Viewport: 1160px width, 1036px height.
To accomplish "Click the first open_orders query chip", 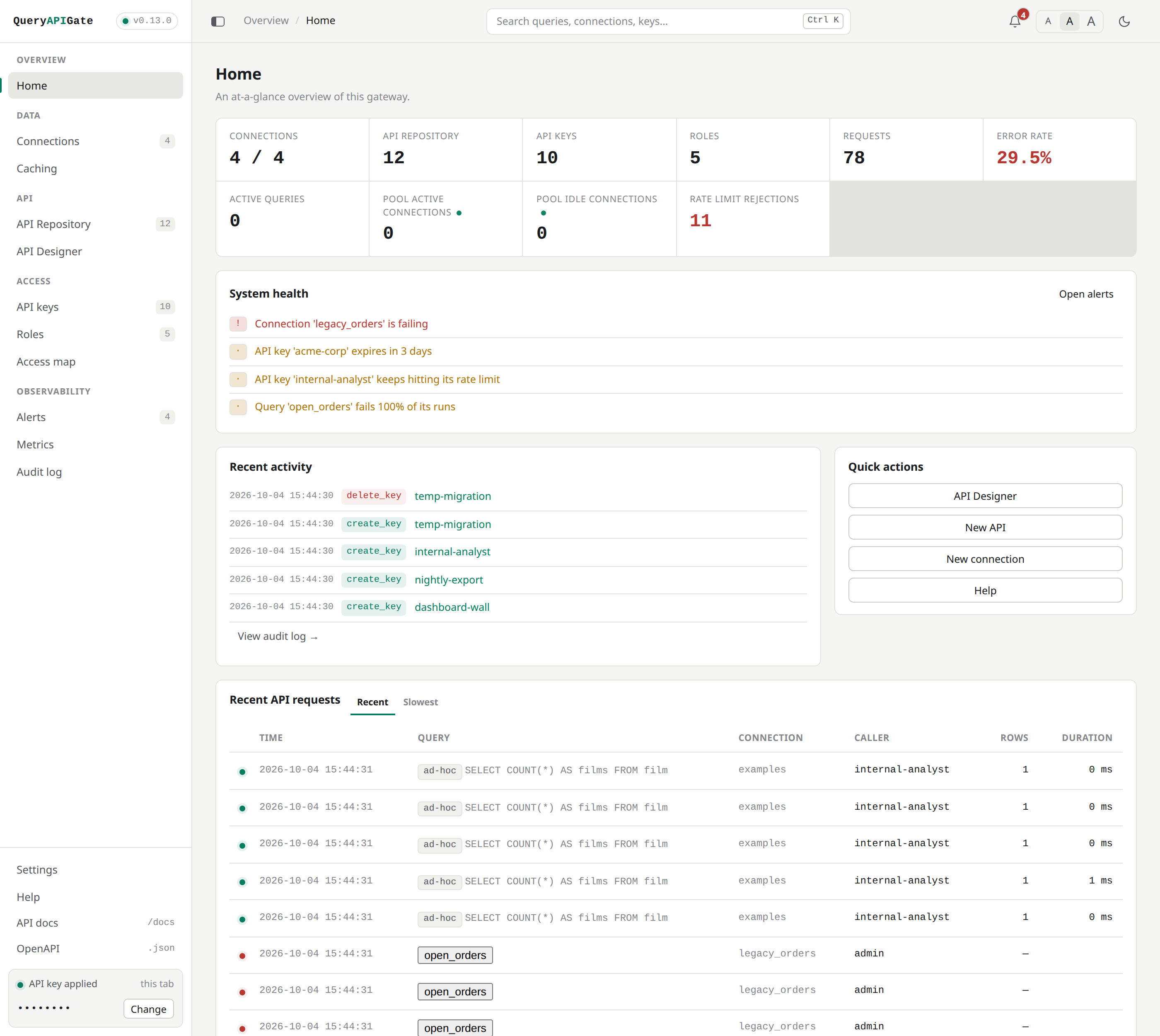I will (x=455, y=955).
